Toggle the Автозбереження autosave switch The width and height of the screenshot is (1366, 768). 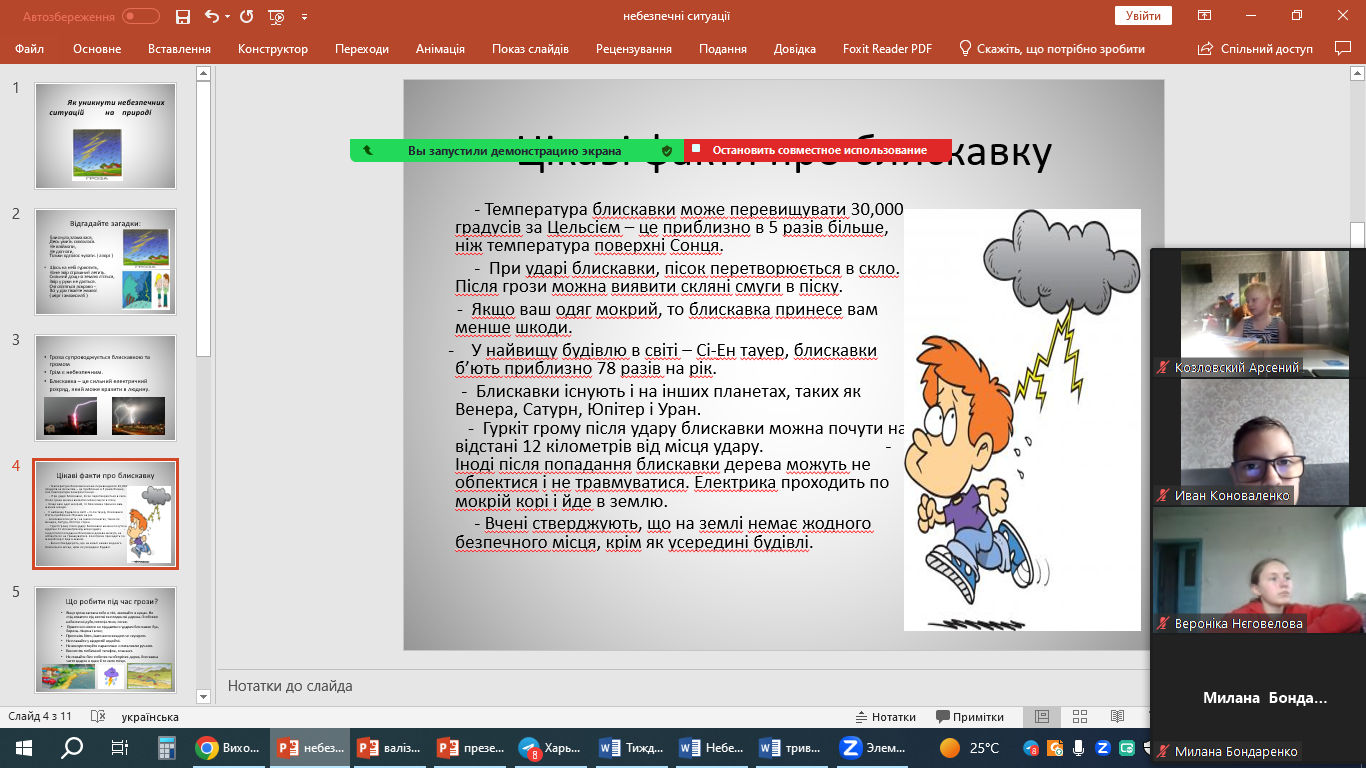click(x=141, y=16)
